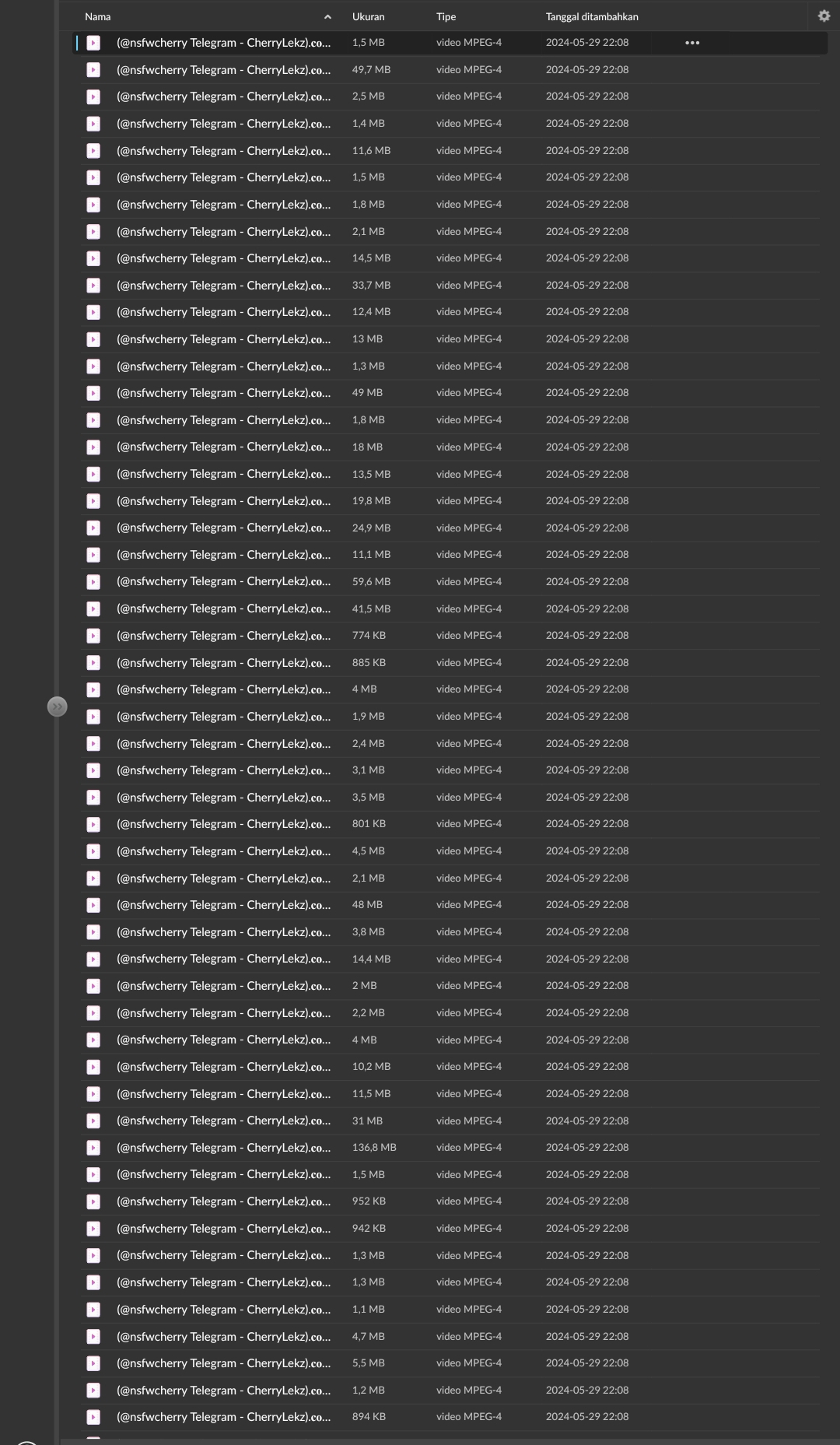
Task: Click video icon of the 59,6 MB file
Action: click(93, 582)
